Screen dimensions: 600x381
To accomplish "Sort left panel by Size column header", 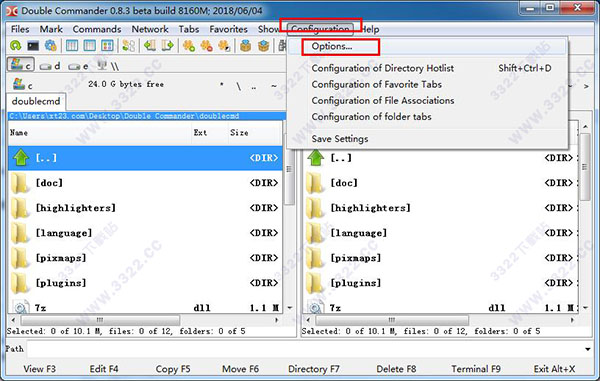I will click(254, 132).
